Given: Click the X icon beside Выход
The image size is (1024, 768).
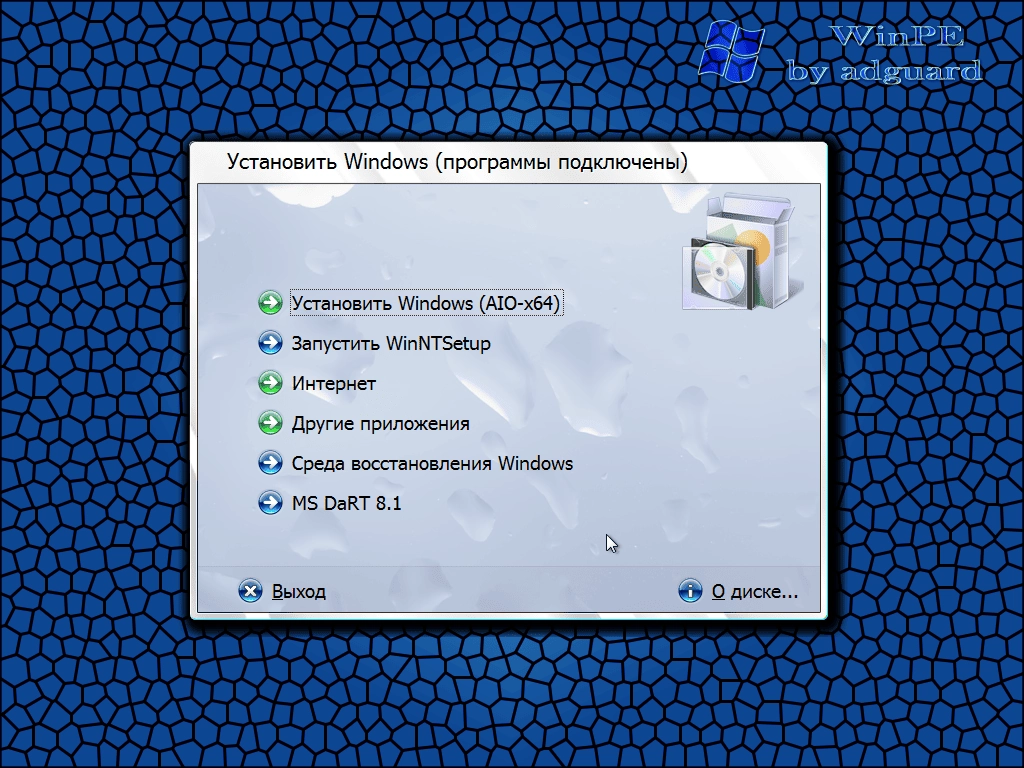Looking at the screenshot, I should click(250, 591).
